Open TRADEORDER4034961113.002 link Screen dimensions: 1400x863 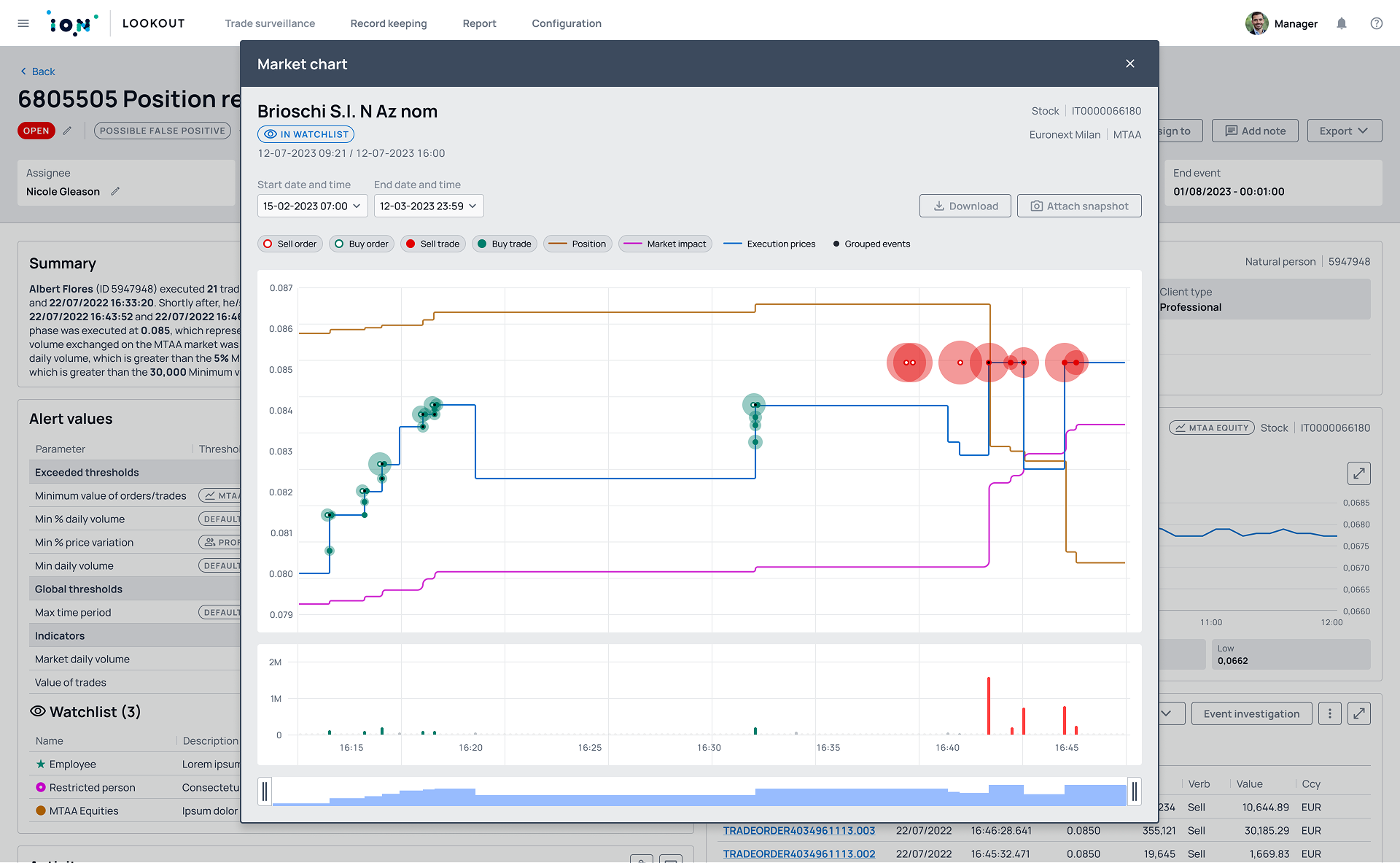tap(799, 854)
